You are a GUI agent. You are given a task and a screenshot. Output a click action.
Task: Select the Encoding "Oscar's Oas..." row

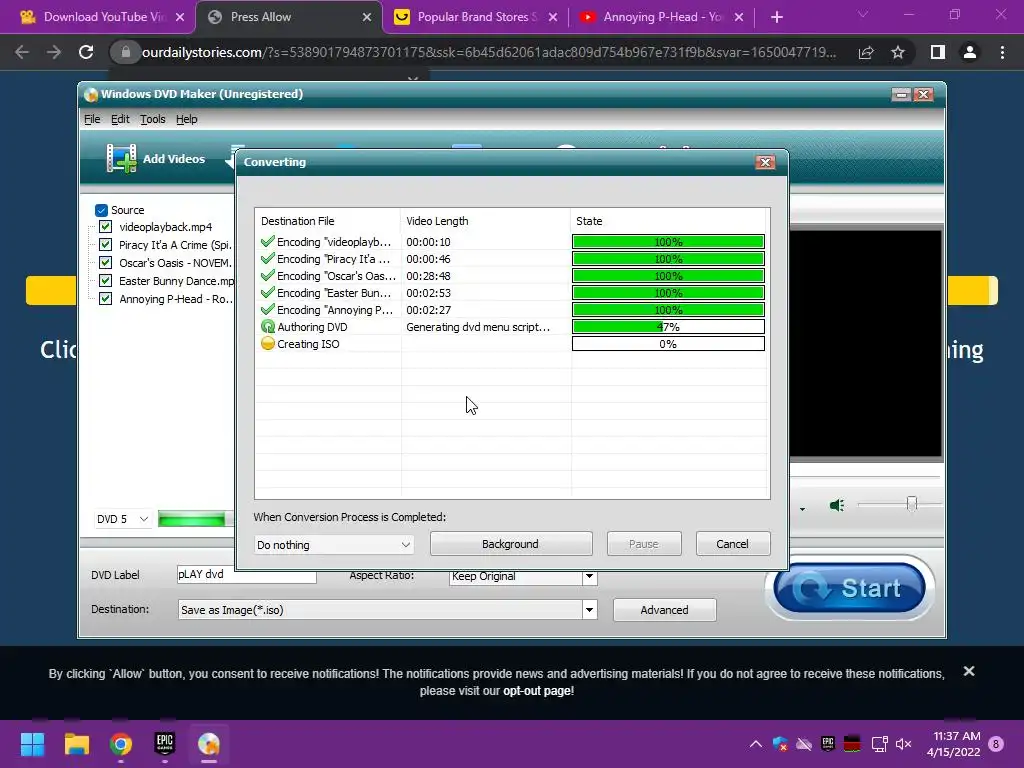tap(512, 276)
